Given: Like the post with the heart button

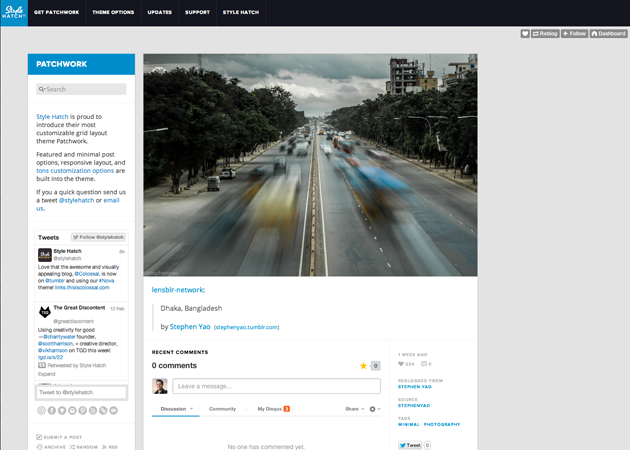Looking at the screenshot, I should pyautogui.click(x=526, y=33).
